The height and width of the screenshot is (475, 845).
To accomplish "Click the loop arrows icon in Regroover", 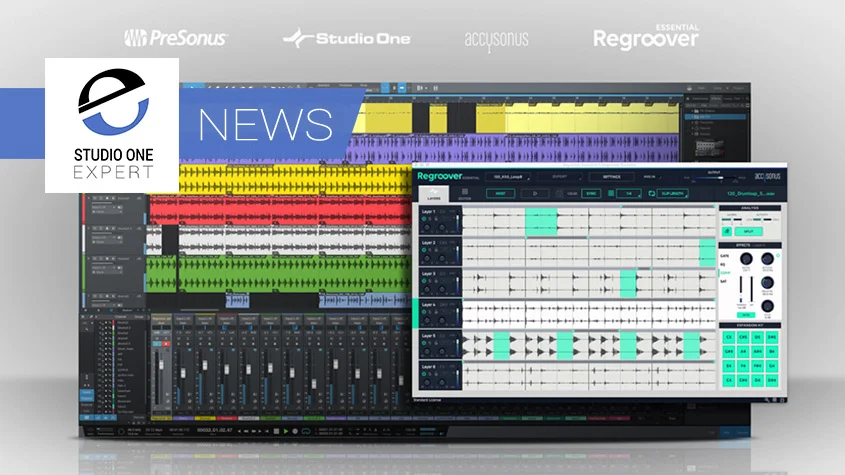I will tap(652, 193).
